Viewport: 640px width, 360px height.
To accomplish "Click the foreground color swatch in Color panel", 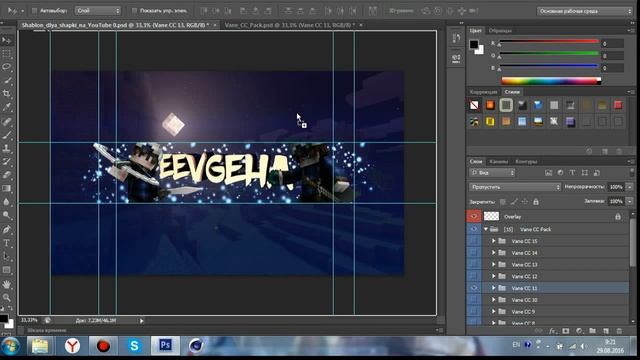I will [x=473, y=44].
